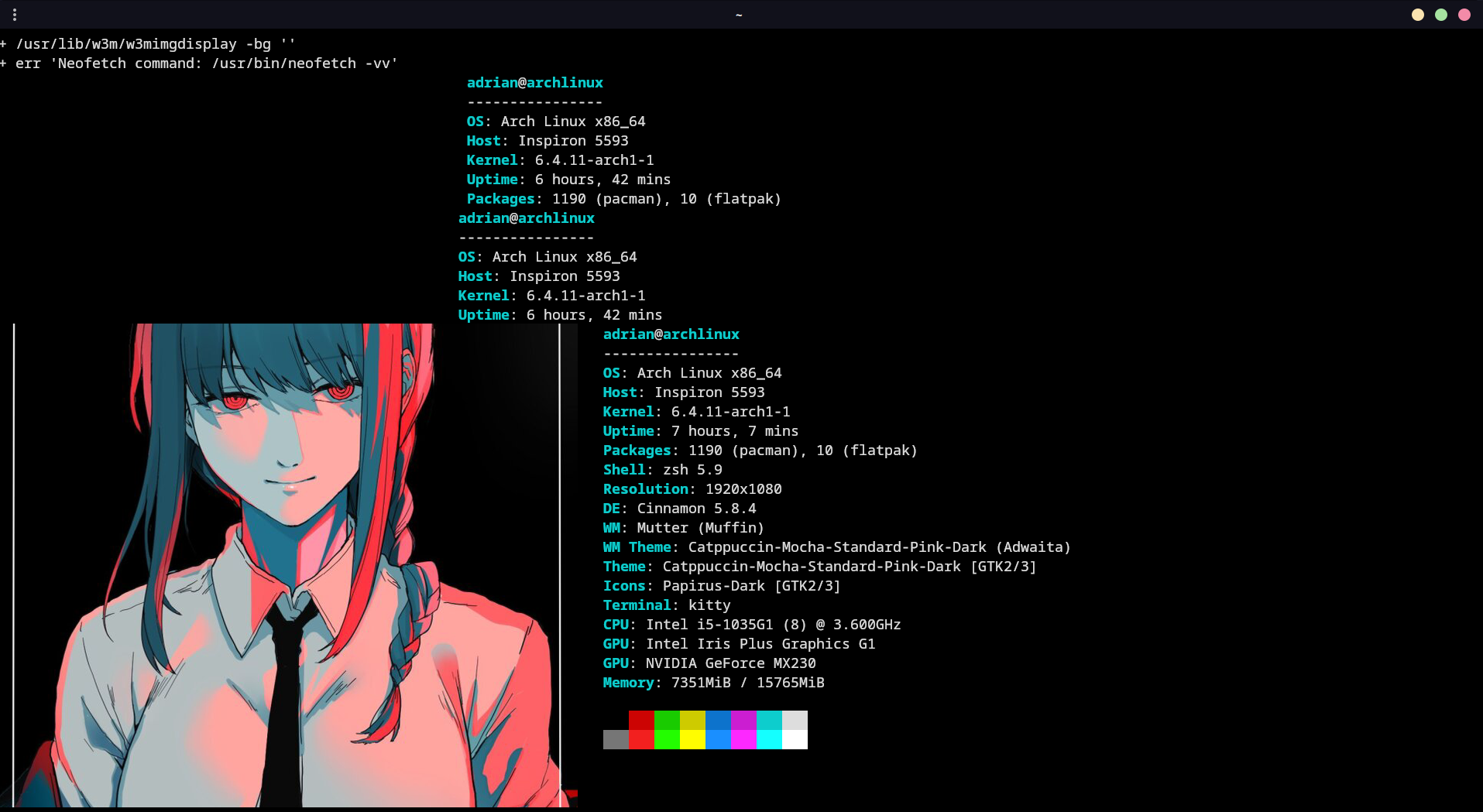Select the Memory usage 7351MiB line

click(x=712, y=683)
